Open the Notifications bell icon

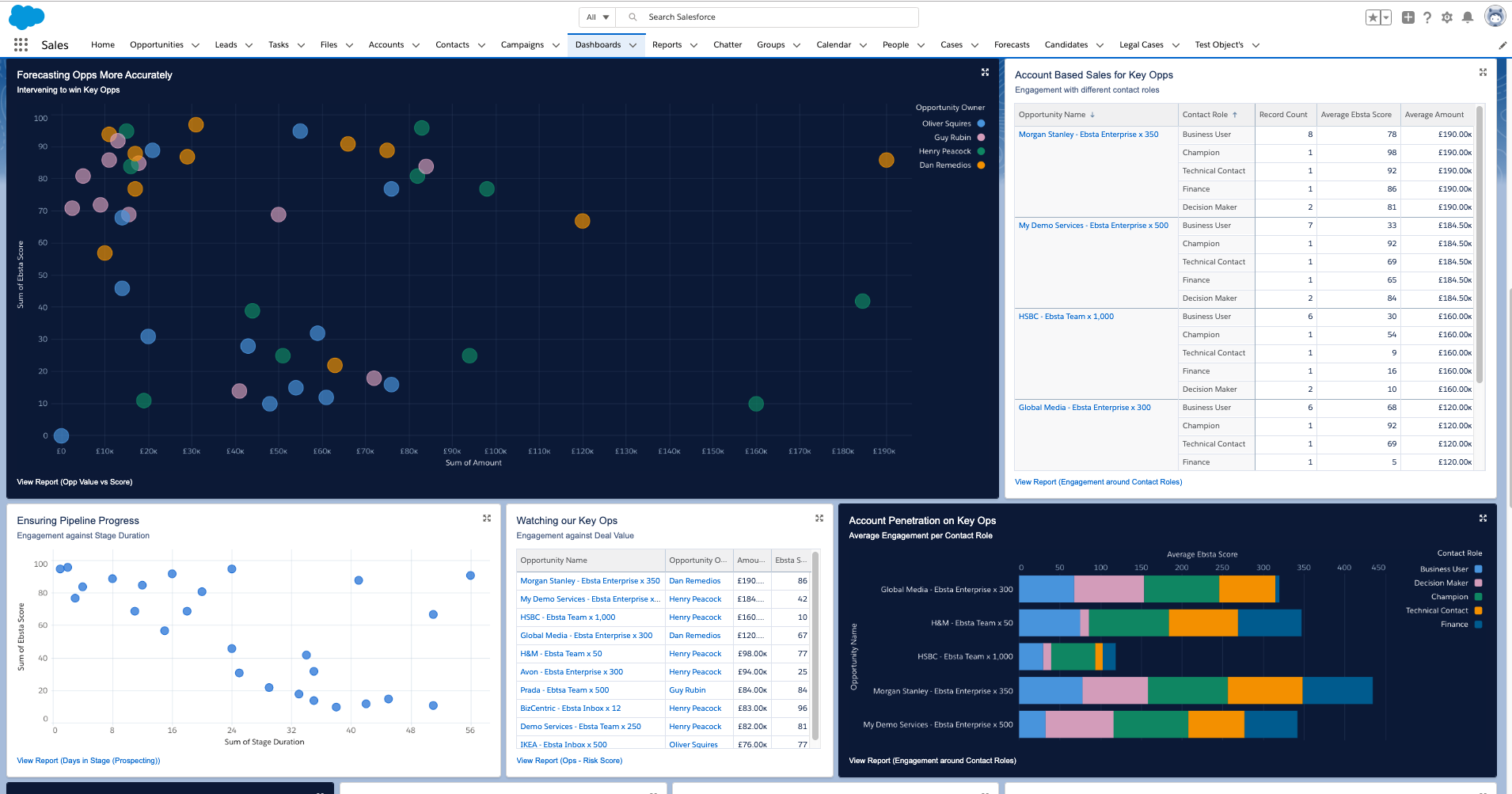[x=1467, y=17]
